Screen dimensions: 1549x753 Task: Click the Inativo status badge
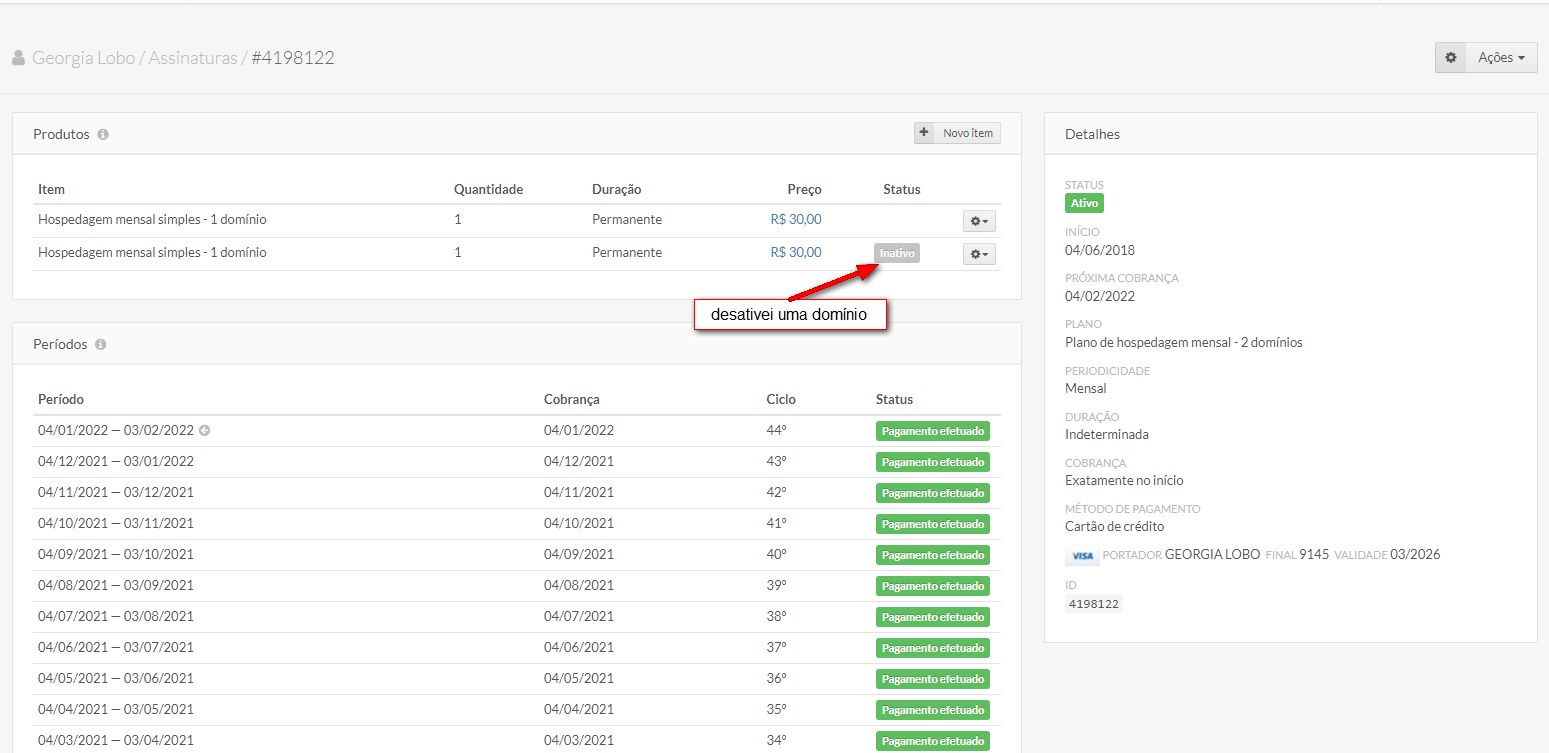[x=897, y=253]
